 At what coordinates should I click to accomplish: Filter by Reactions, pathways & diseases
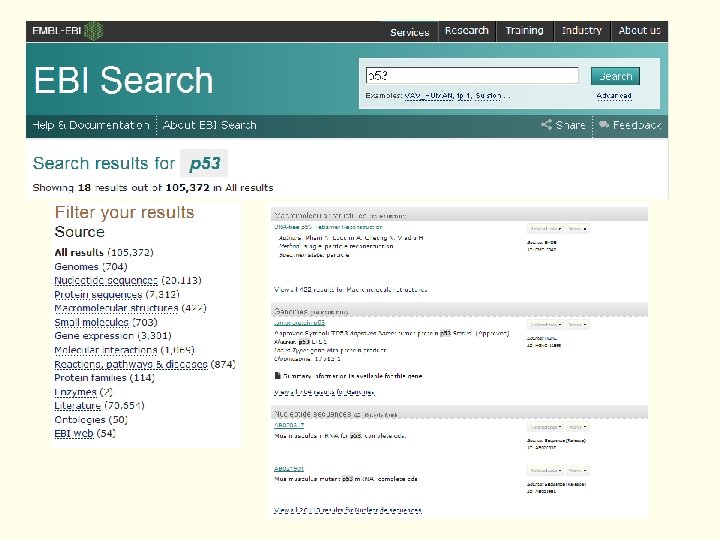point(131,364)
